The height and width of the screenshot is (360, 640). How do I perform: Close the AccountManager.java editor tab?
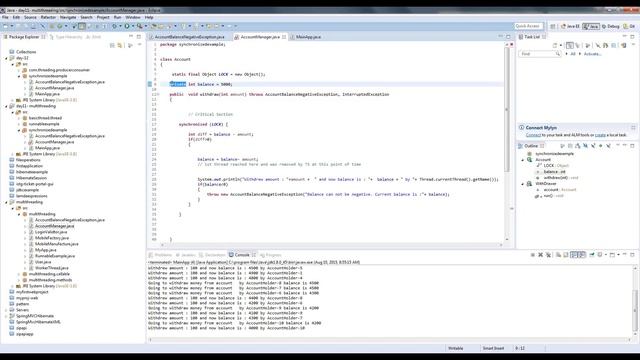tap(284, 37)
